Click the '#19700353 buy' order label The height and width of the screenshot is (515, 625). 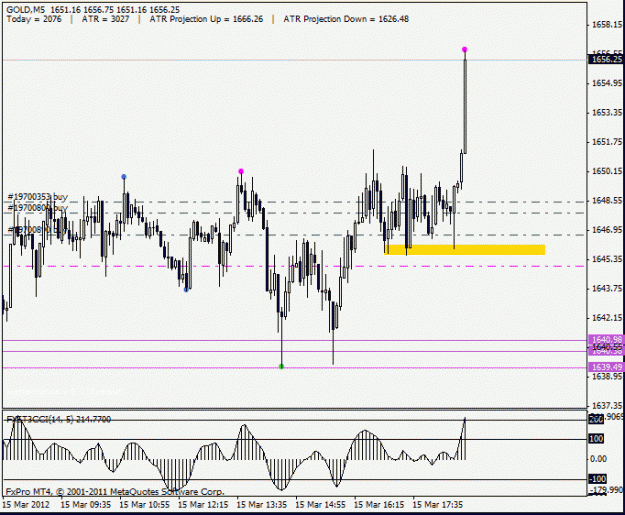pos(38,197)
